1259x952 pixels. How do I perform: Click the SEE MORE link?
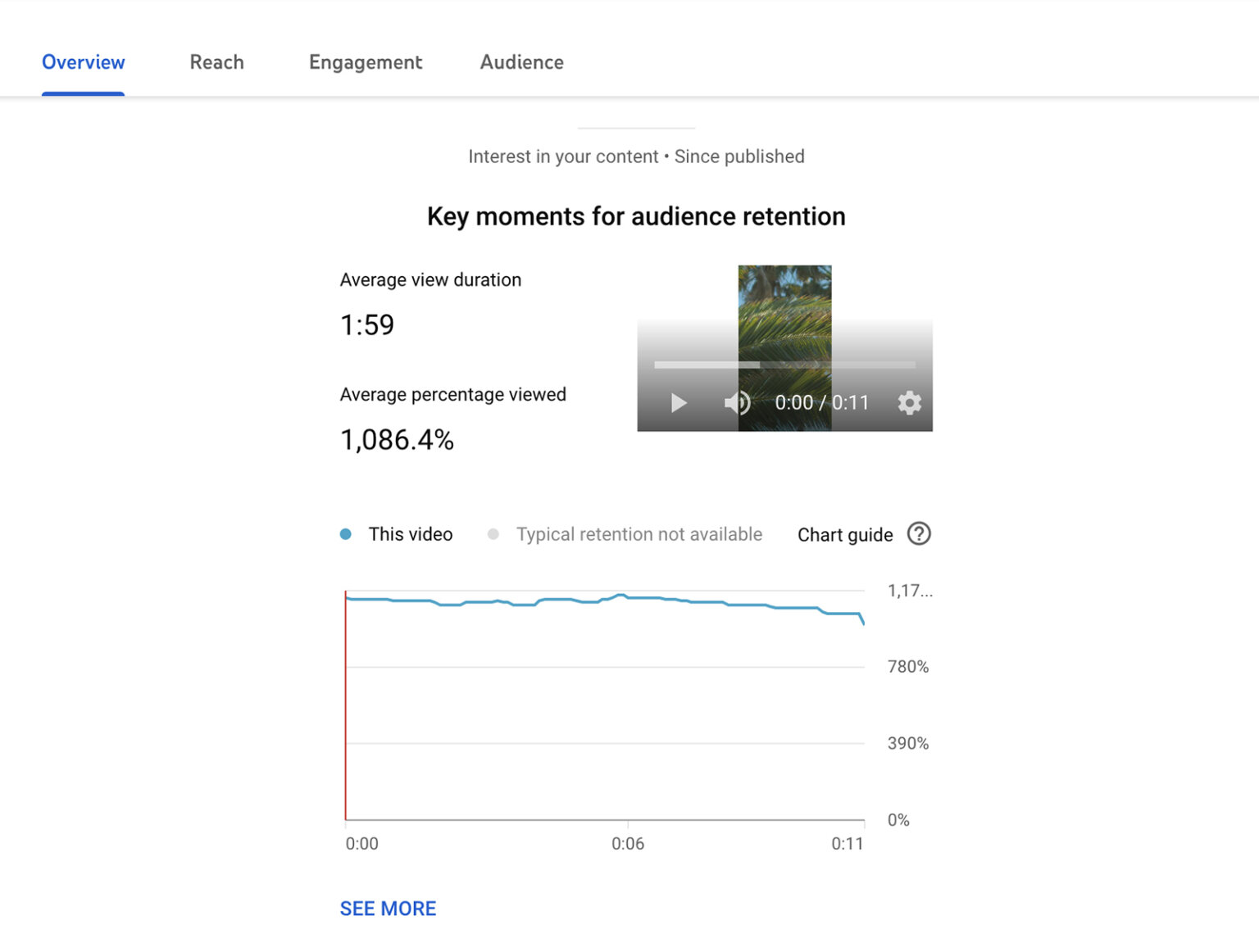click(388, 908)
